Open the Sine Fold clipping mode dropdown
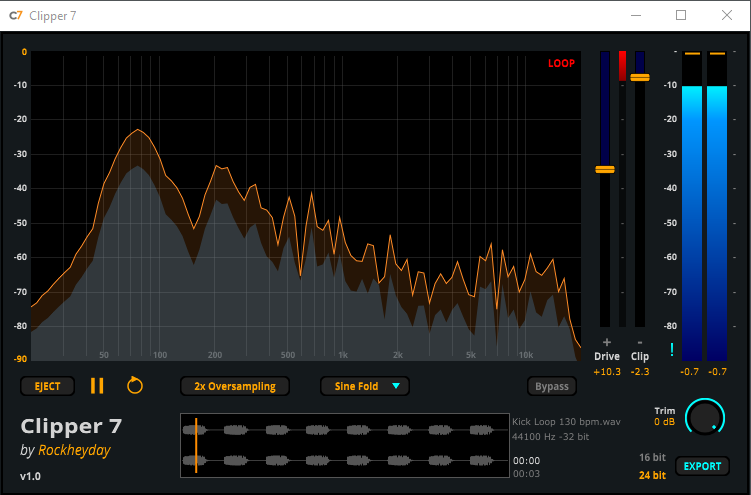751x495 pixels. [364, 386]
